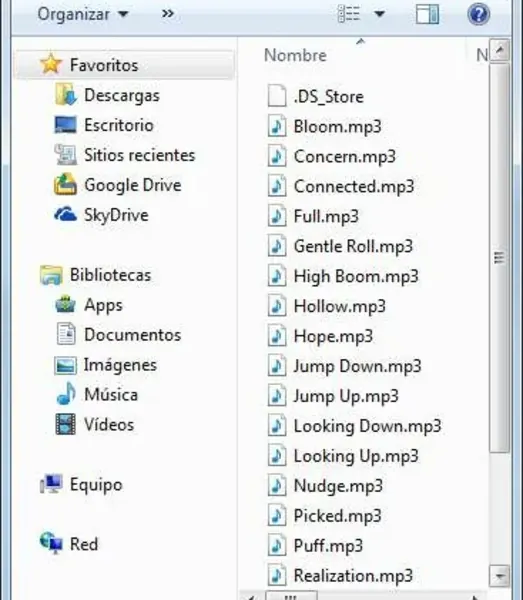This screenshot has width=523, height=600.
Task: Select the file High Boom.mp3
Action: (356, 276)
